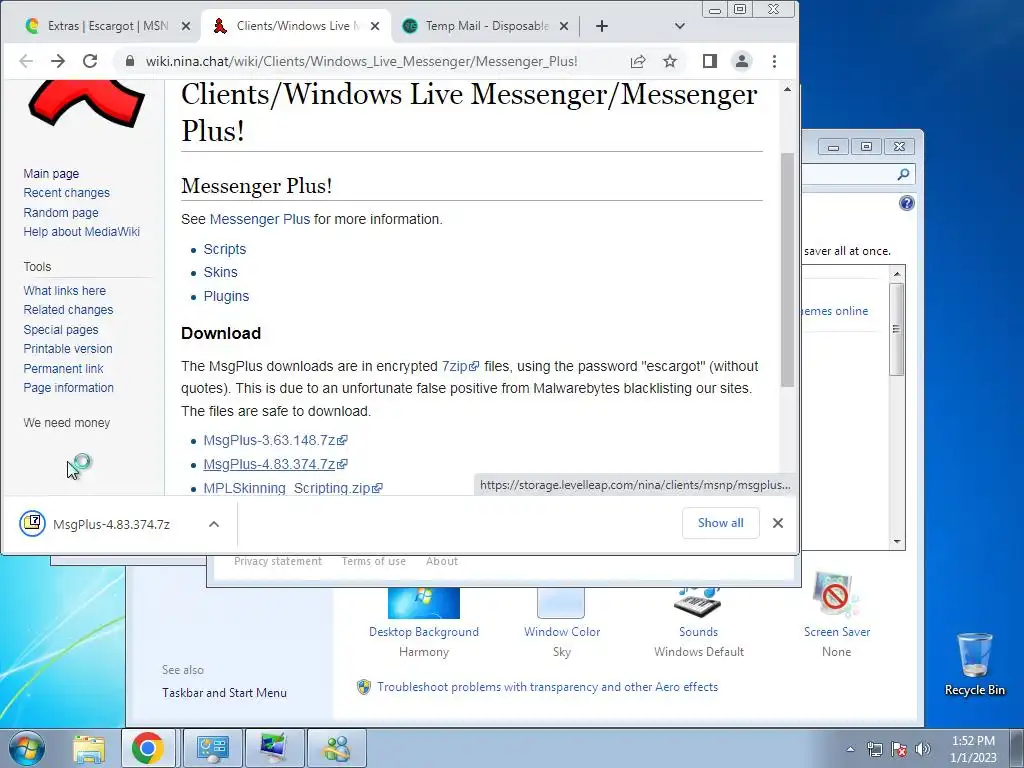
Task: Open Printable version link
Action: (68, 349)
